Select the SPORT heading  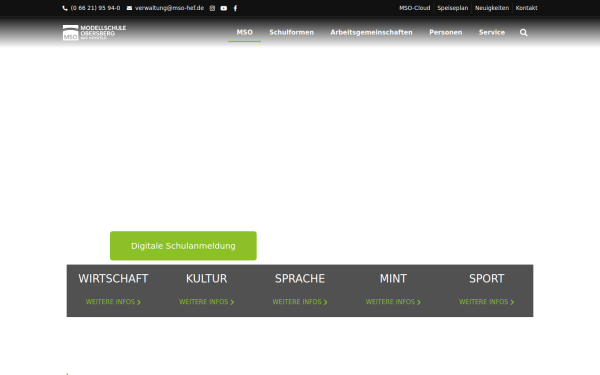[x=487, y=279]
